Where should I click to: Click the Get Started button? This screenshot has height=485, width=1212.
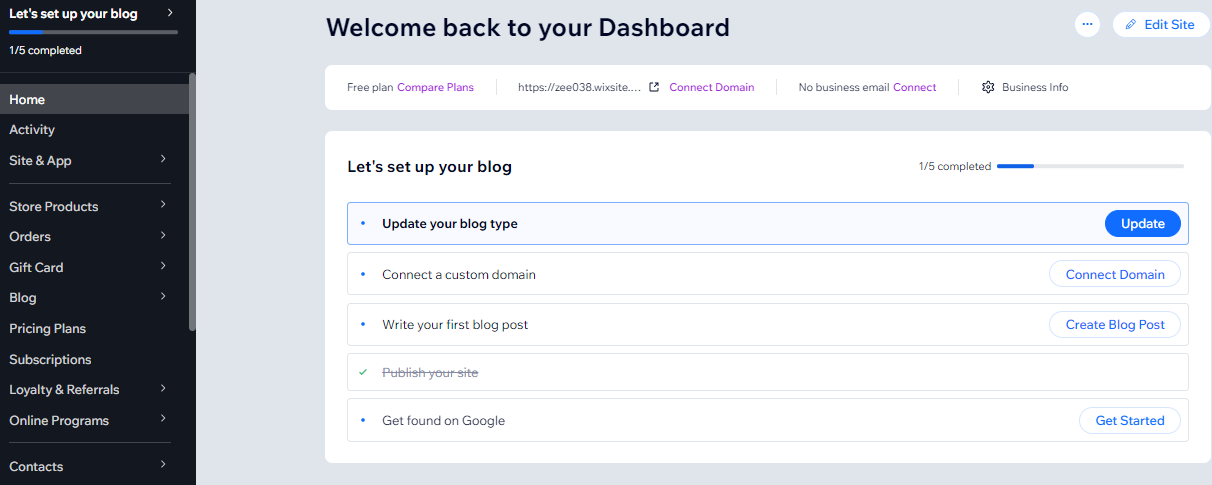pyautogui.click(x=1129, y=421)
